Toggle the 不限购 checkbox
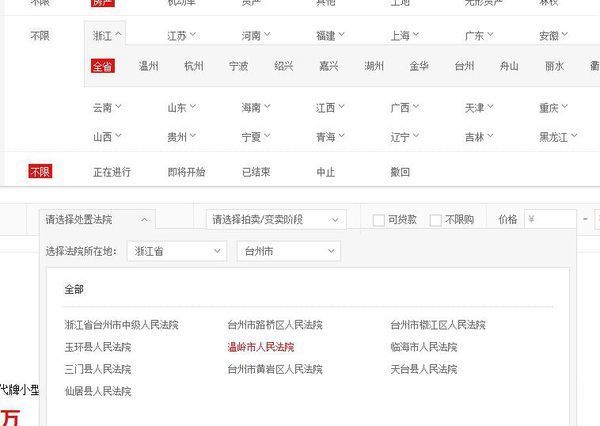 point(436,220)
